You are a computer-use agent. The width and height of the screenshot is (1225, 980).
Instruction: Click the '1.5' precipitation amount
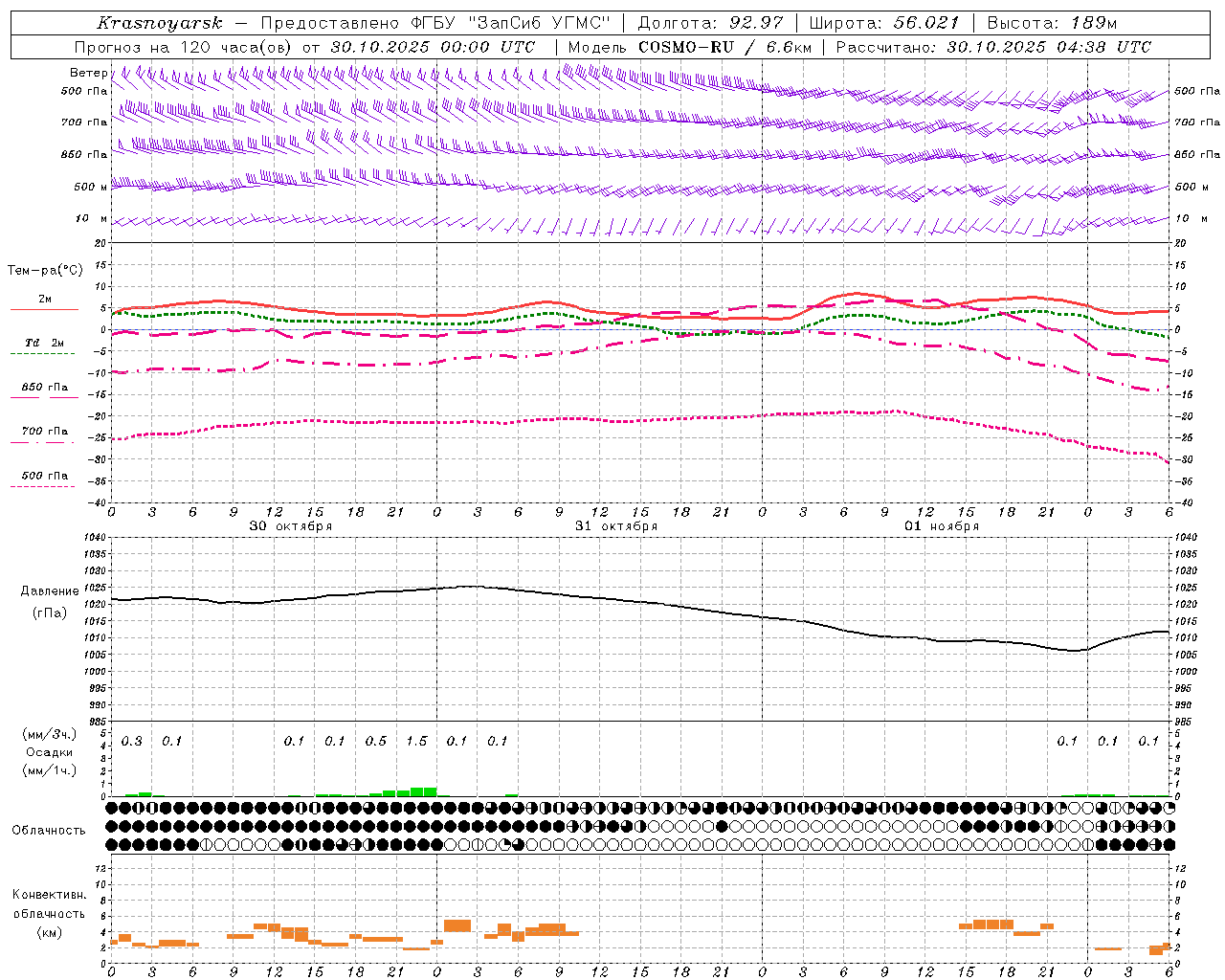click(416, 742)
